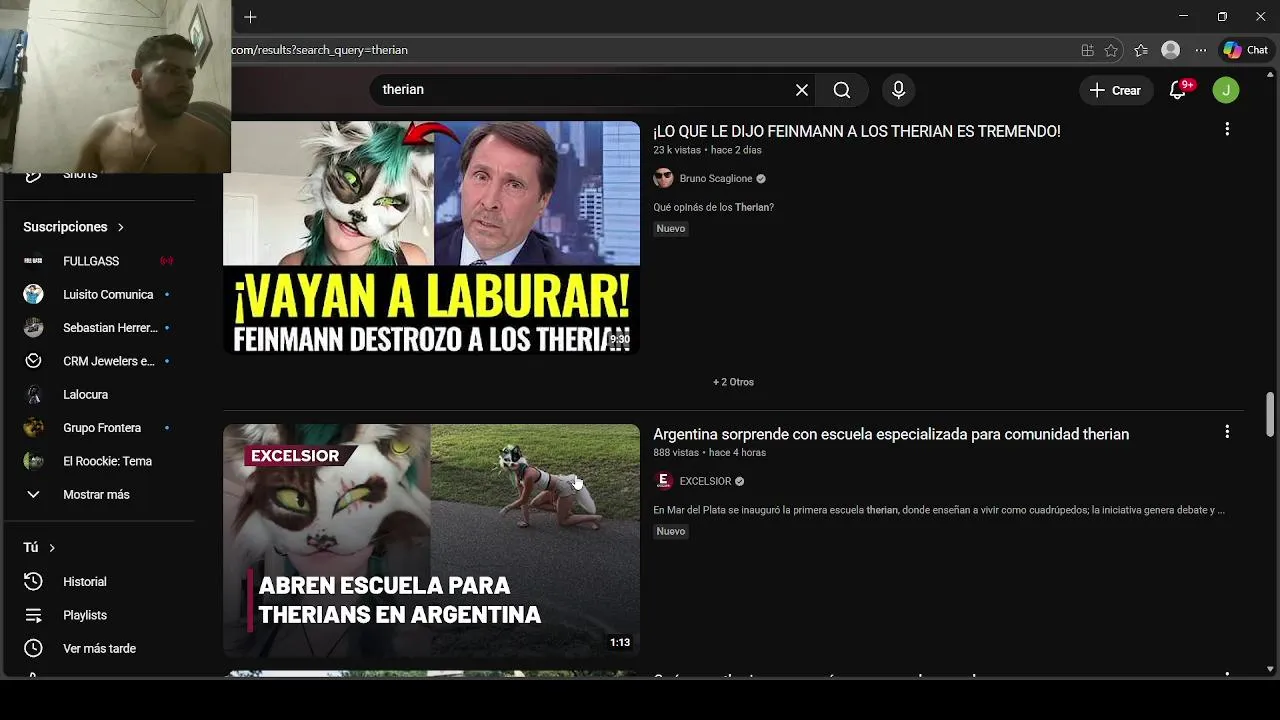
Task: Play the Feinmann therian video thumbnail
Action: click(431, 238)
